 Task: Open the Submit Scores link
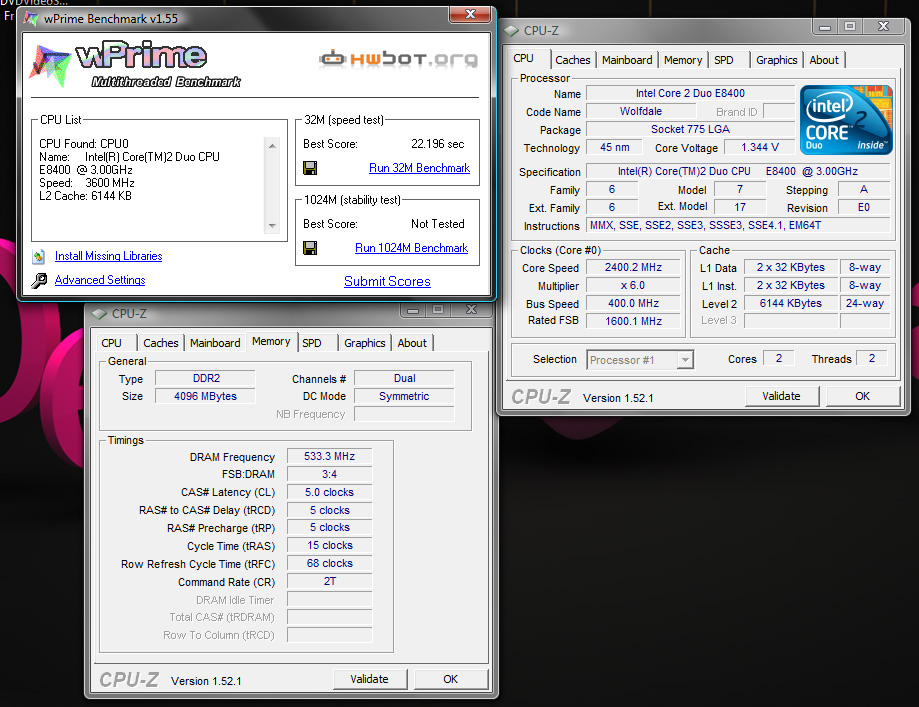(387, 281)
